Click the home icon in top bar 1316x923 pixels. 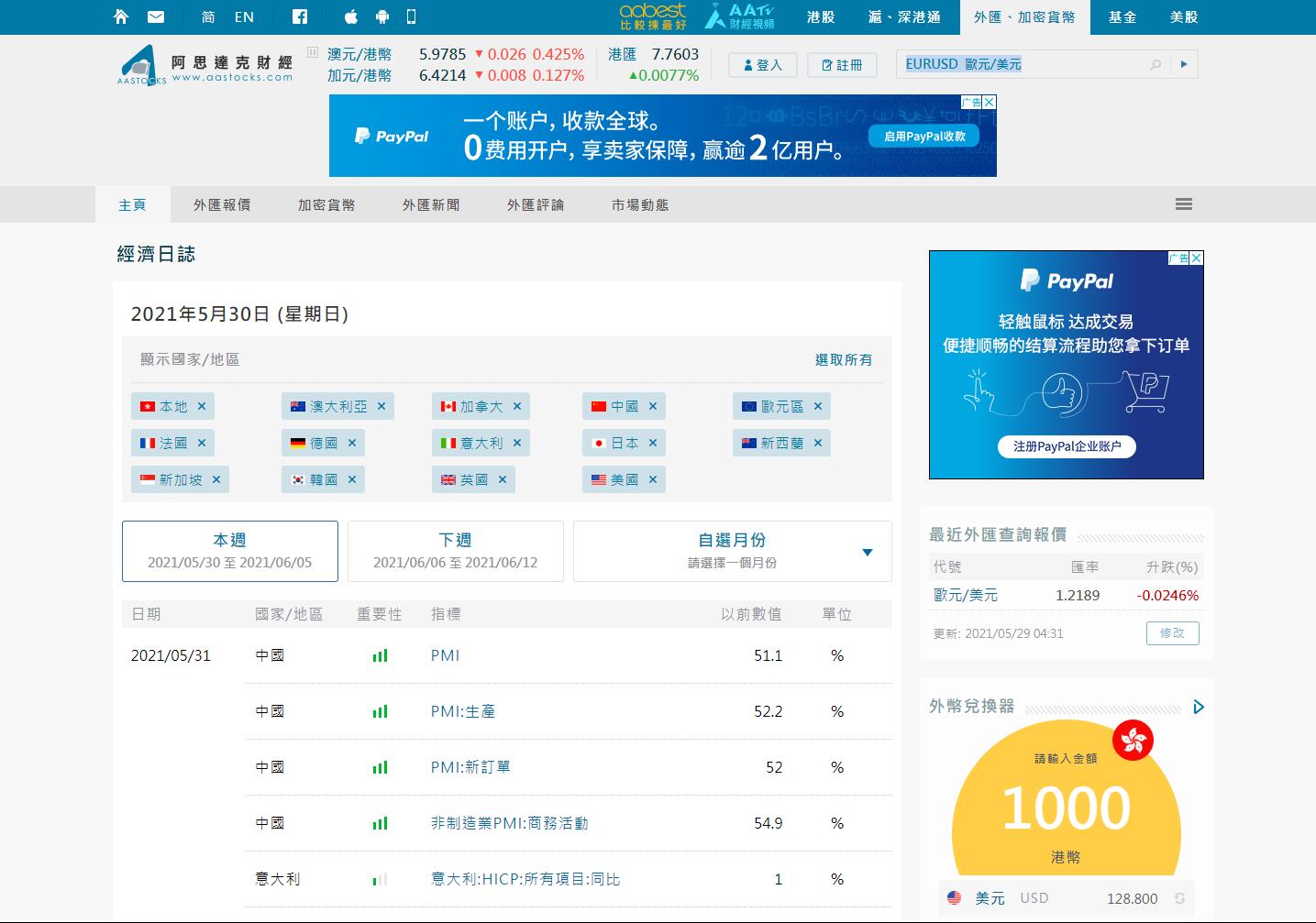[121, 16]
